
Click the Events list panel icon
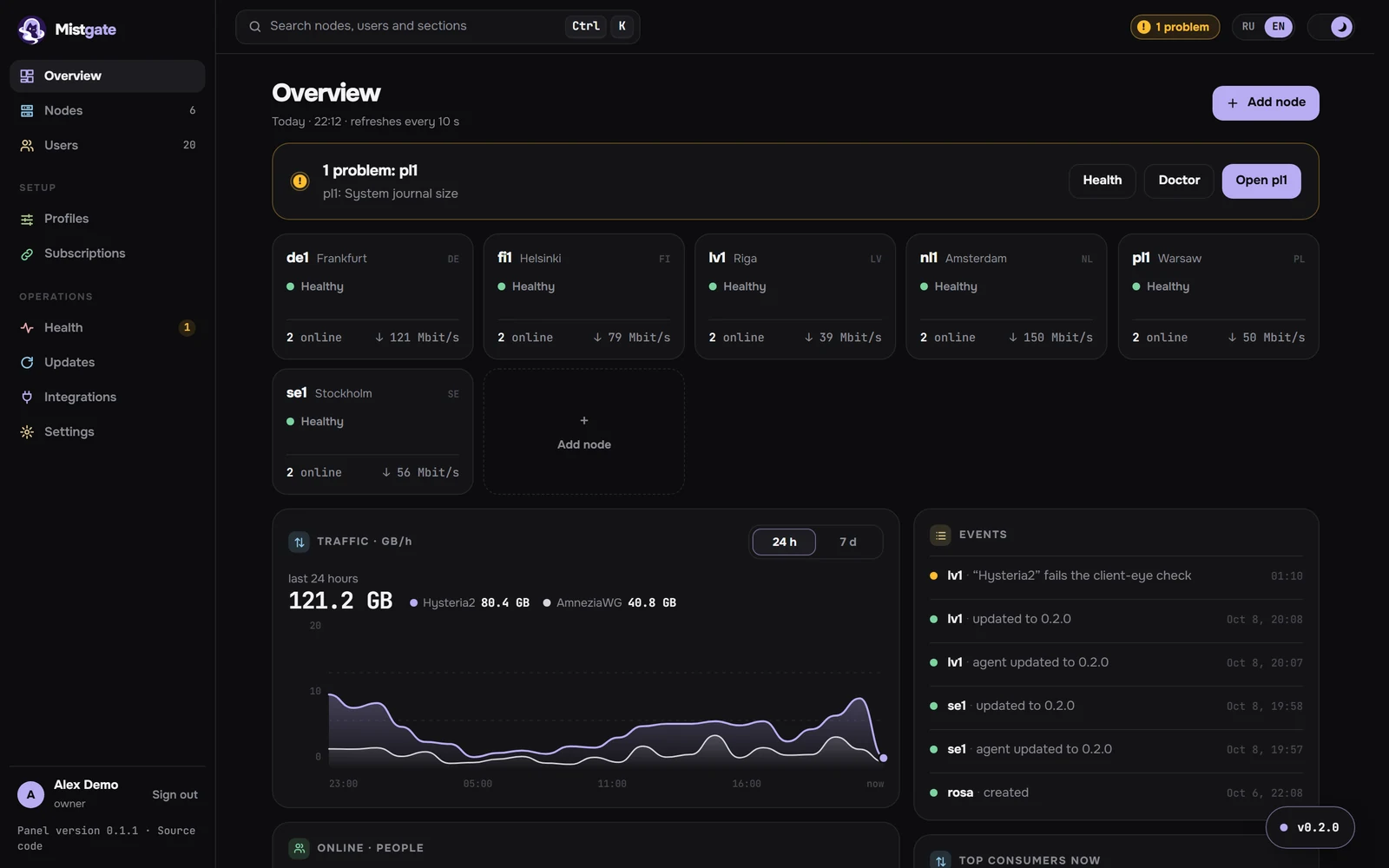click(940, 536)
